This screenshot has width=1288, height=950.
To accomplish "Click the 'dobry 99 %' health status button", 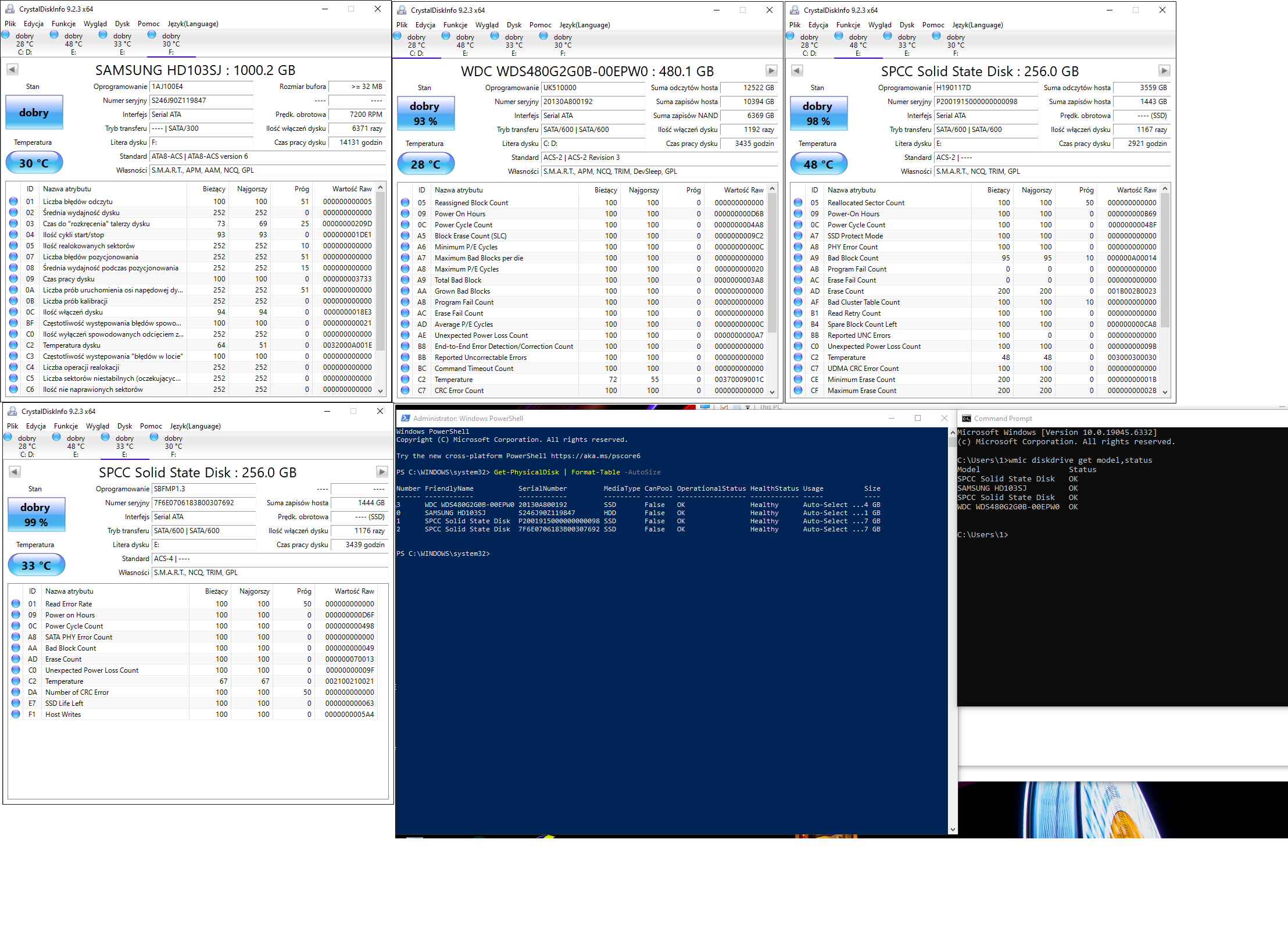I will tap(36, 515).
